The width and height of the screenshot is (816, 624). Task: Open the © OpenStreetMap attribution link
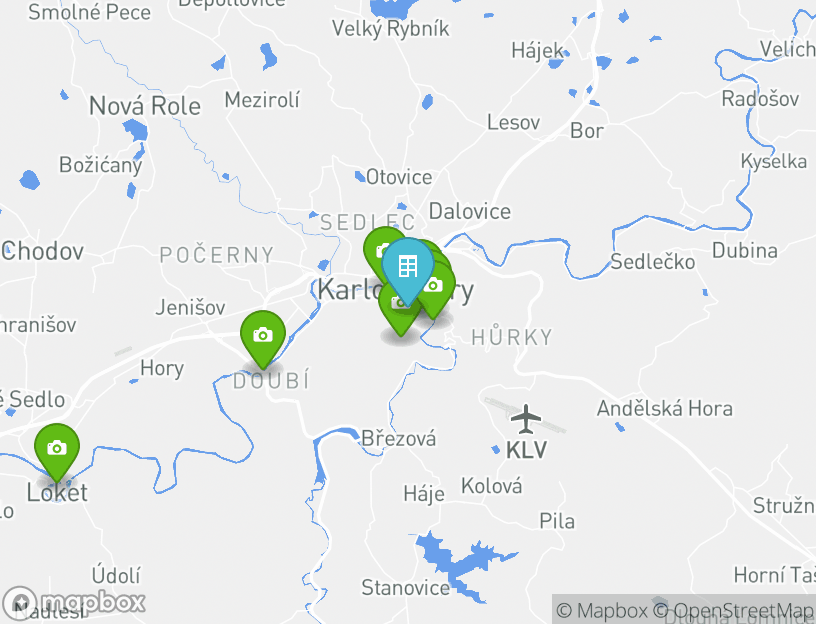(x=733, y=610)
